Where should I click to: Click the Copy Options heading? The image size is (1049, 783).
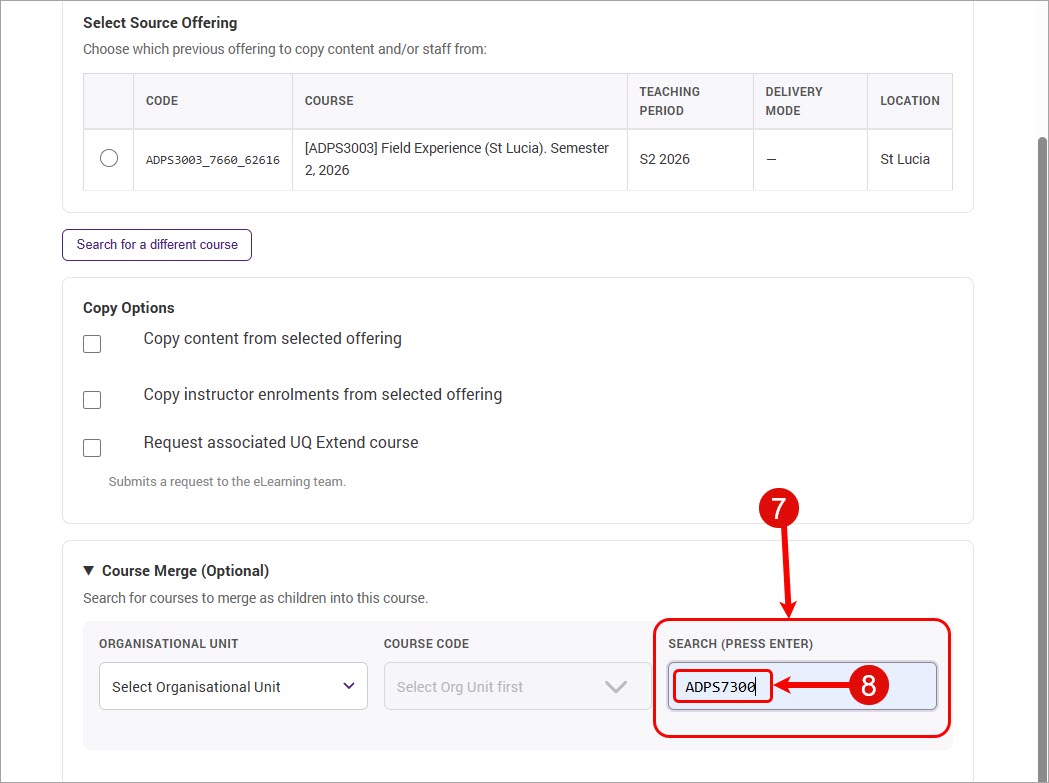click(128, 308)
